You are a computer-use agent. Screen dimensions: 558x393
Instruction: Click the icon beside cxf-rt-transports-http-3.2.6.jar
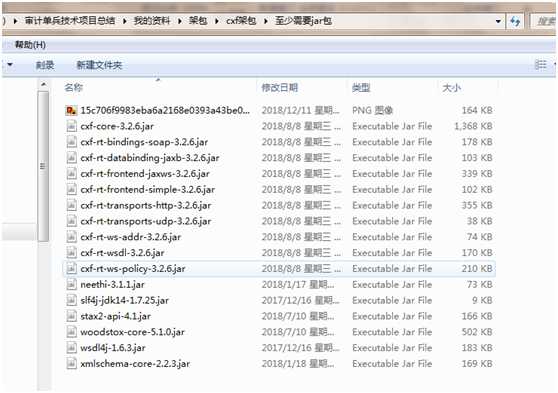pos(71,205)
